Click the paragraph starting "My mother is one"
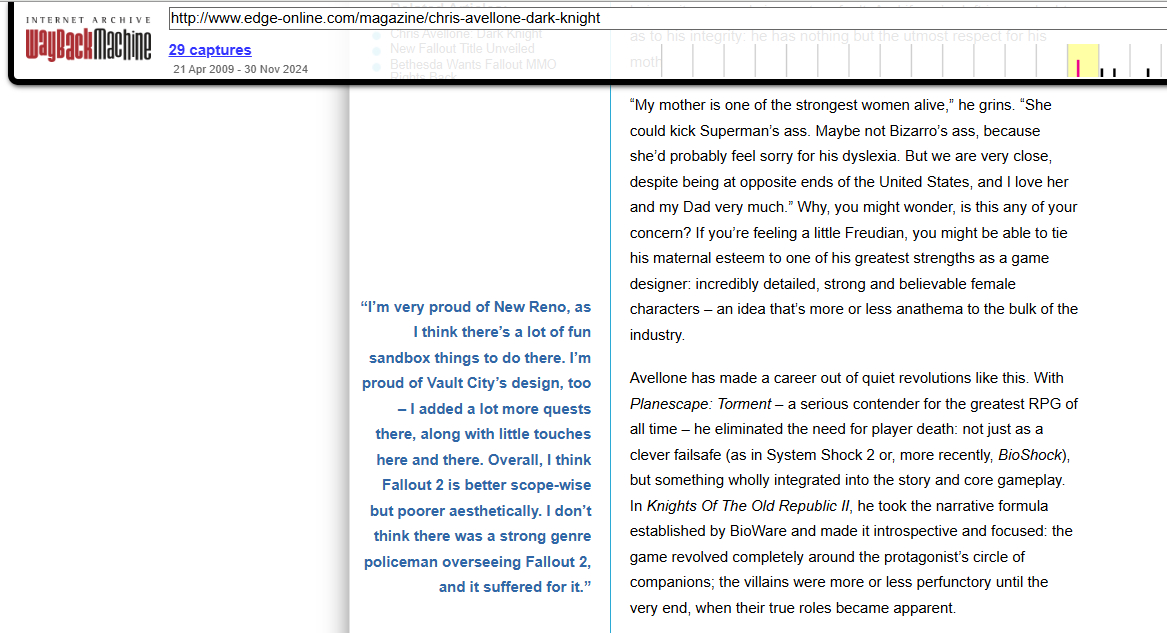The width and height of the screenshot is (1167, 633). (853, 220)
